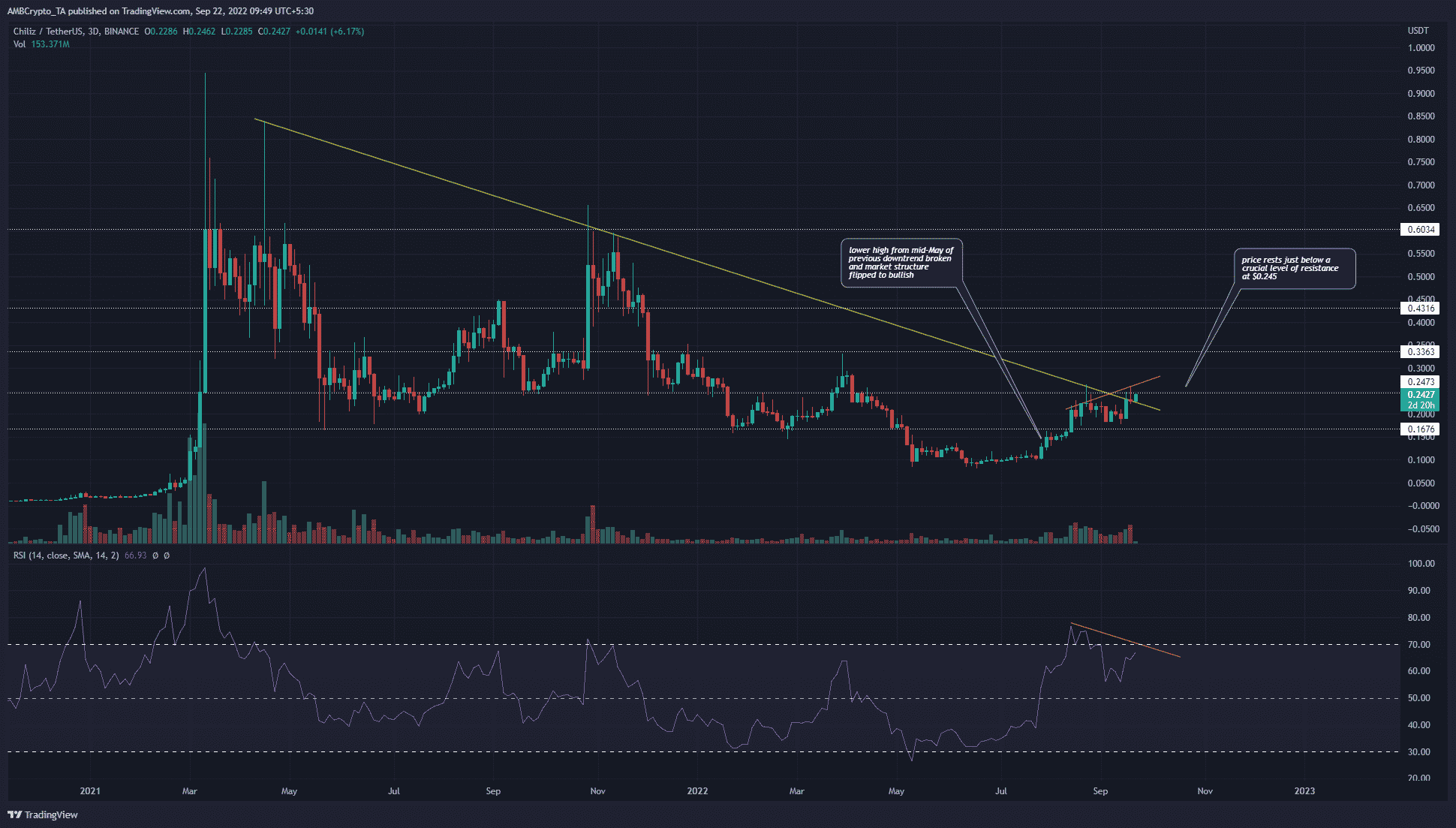Select the 3D interval label in the title
This screenshot has height=828, width=1456.
(93, 32)
